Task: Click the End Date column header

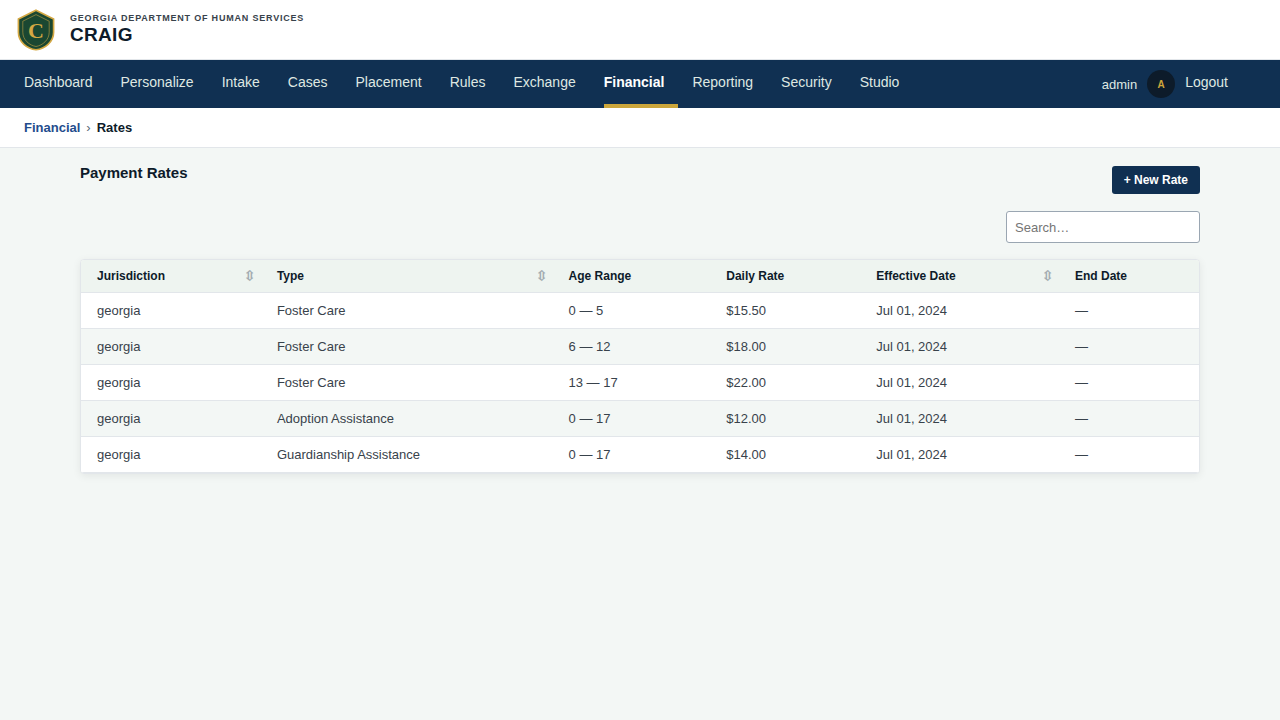Action: pyautogui.click(x=1101, y=276)
